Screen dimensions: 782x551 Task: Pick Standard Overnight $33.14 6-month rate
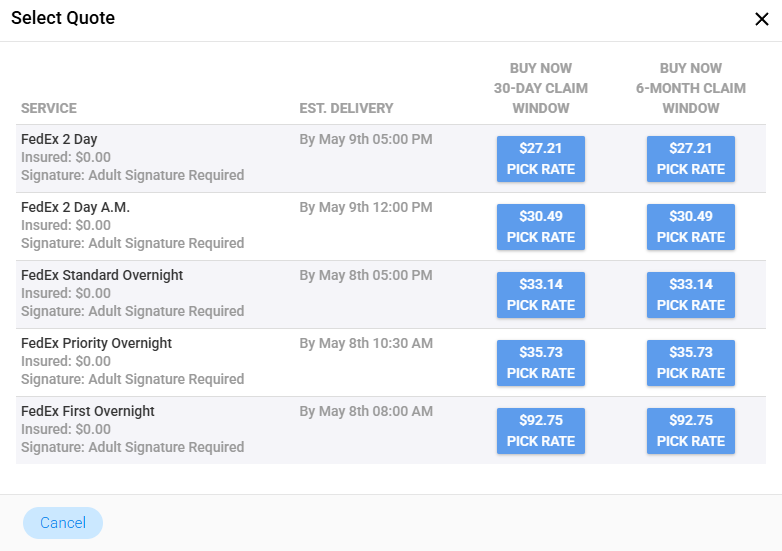click(x=691, y=295)
